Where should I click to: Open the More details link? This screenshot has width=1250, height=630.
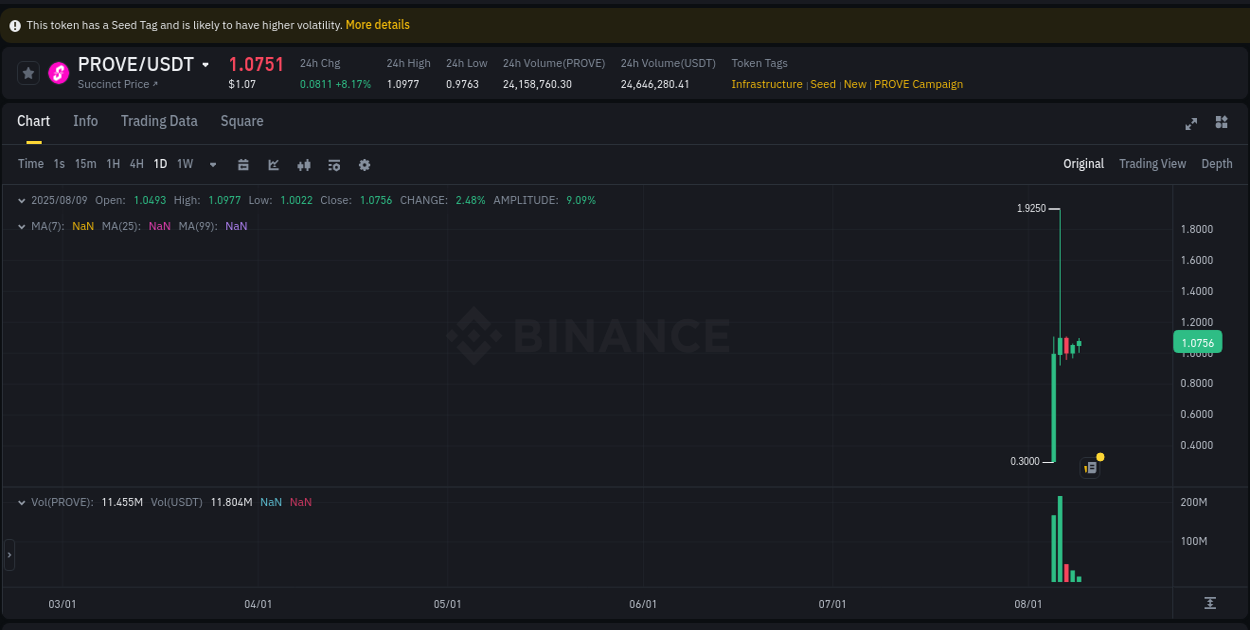click(x=377, y=24)
